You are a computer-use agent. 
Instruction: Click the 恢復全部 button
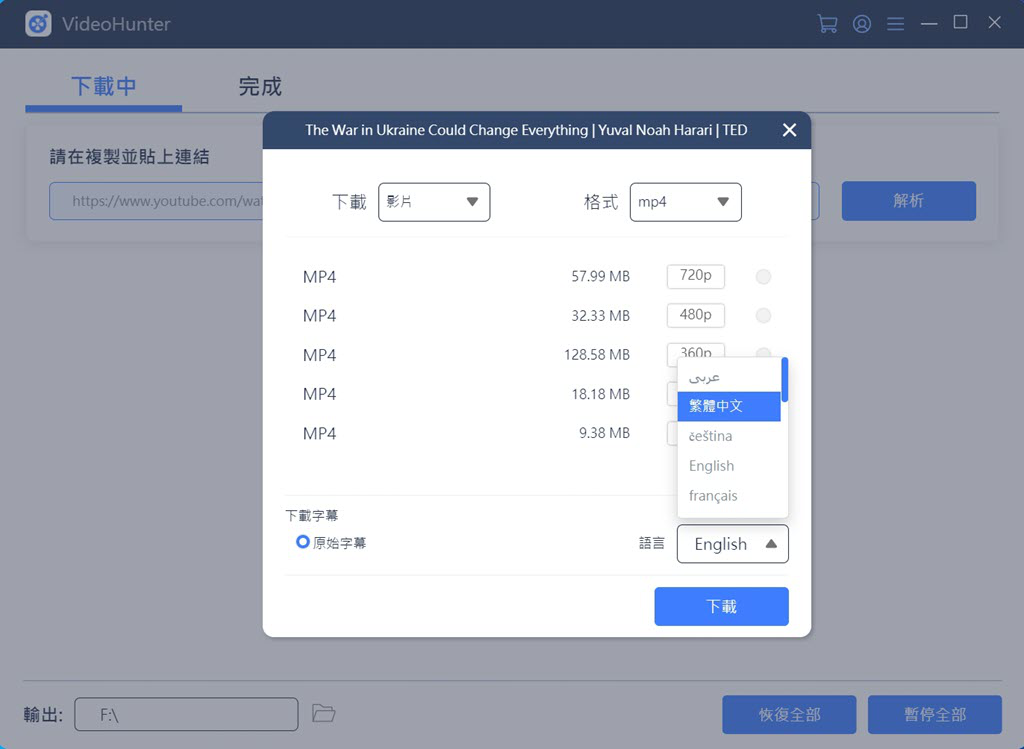(x=789, y=714)
